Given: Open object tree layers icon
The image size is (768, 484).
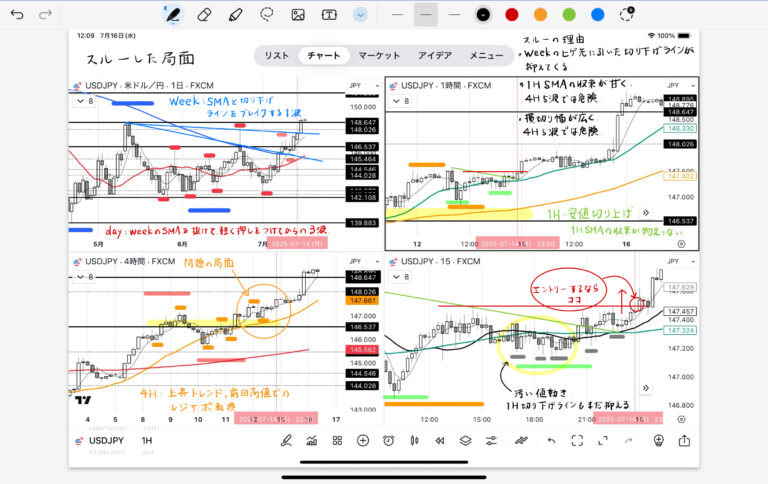Looking at the screenshot, I should [465, 440].
